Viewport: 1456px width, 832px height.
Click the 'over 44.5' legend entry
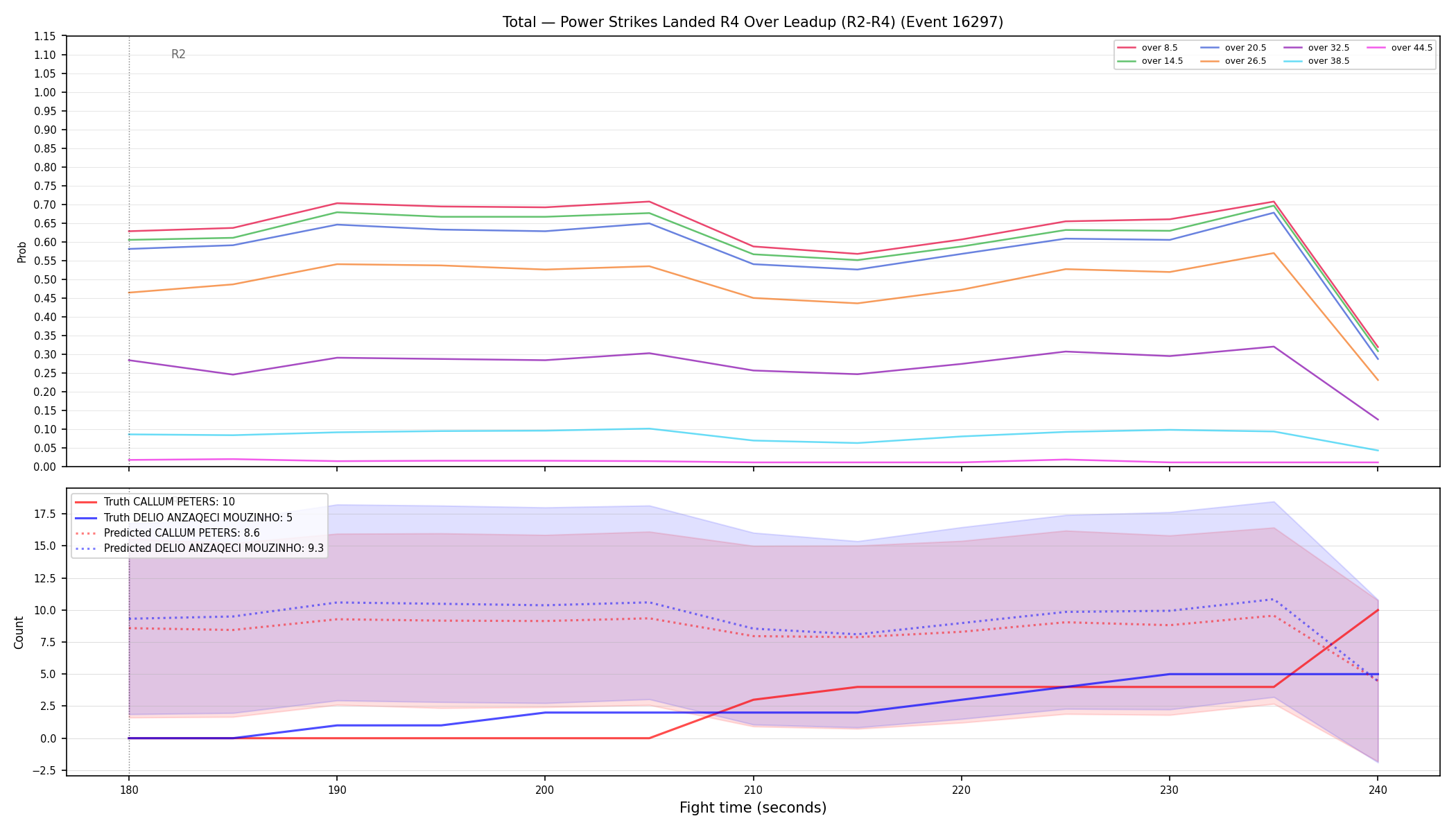tap(1400, 48)
